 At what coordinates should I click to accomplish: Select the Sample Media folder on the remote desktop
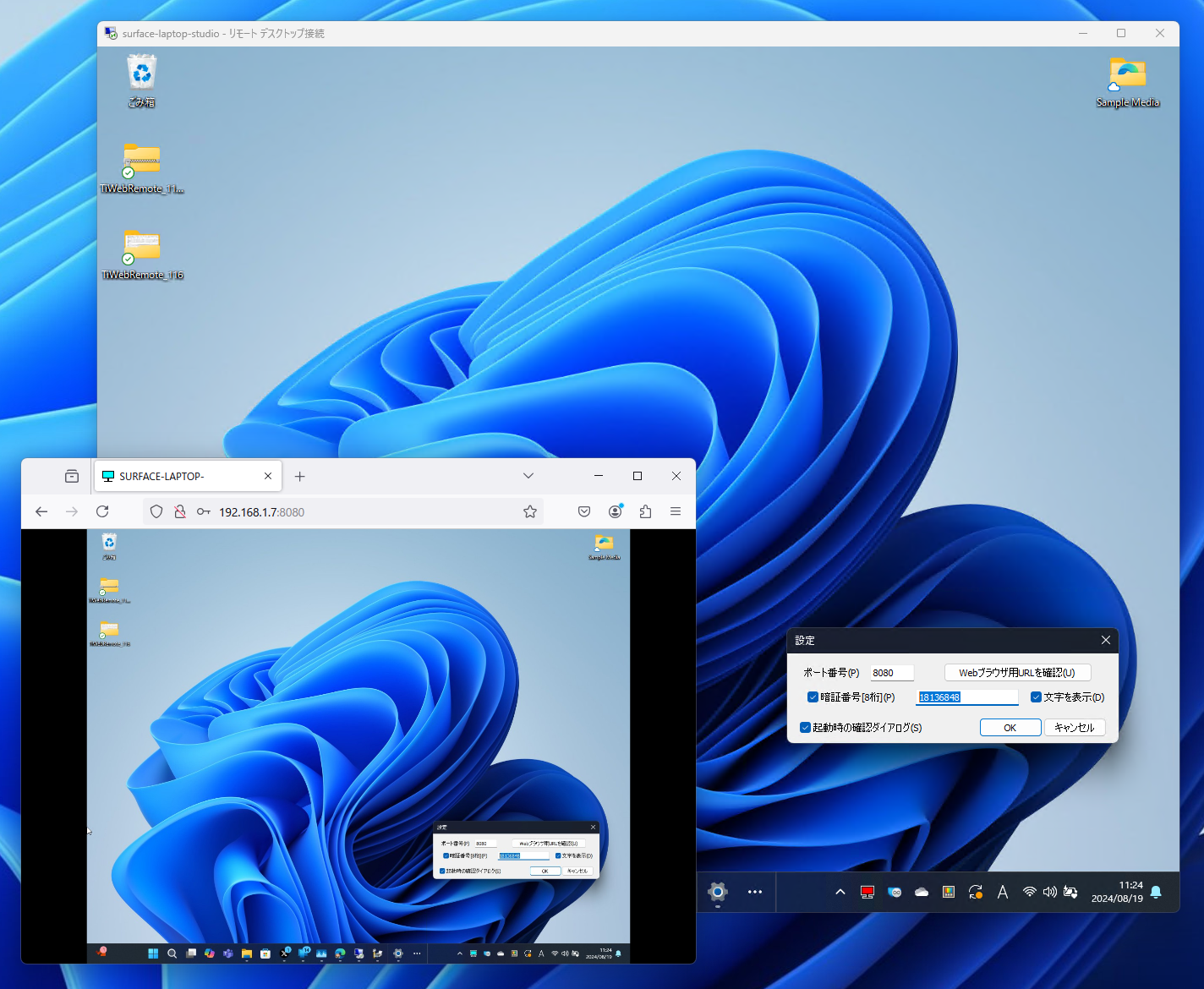point(1127,82)
